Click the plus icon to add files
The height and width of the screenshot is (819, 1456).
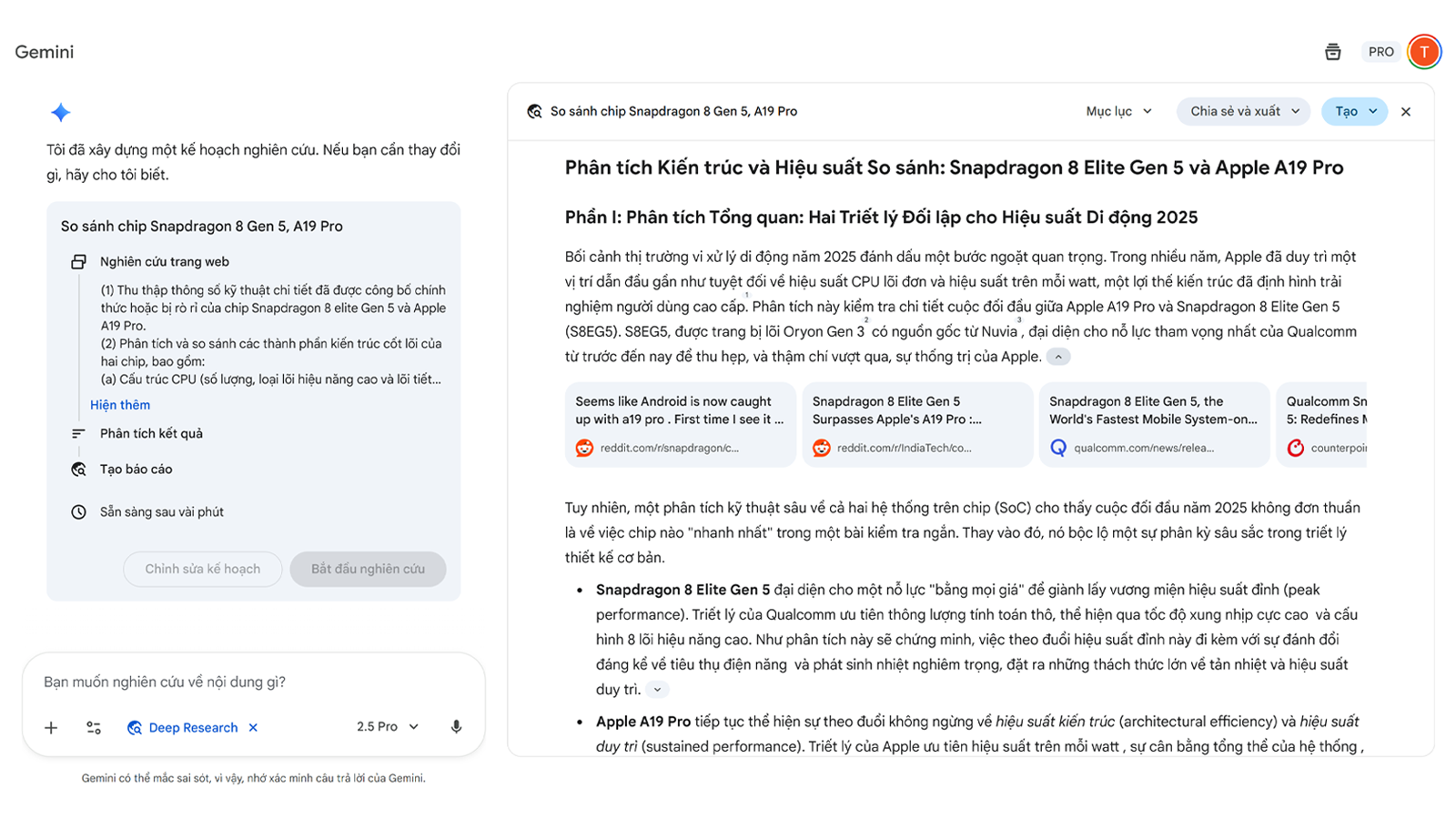(51, 727)
